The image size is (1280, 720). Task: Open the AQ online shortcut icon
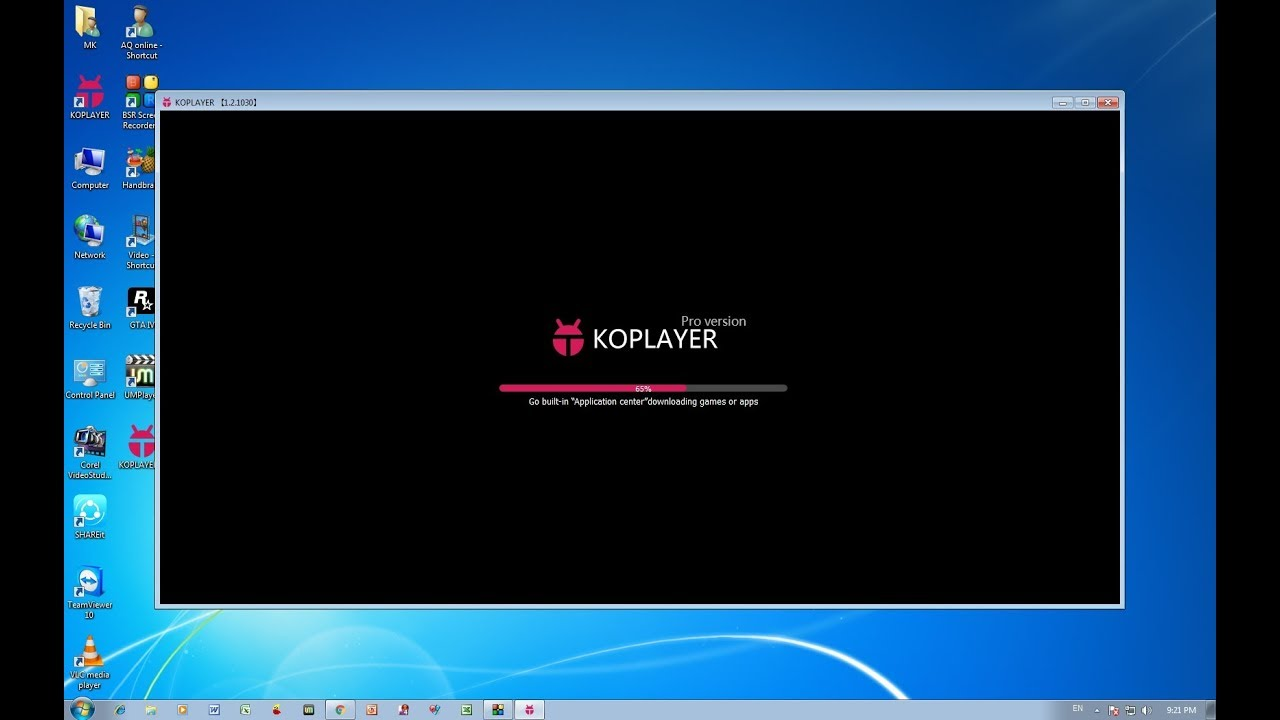tap(141, 32)
